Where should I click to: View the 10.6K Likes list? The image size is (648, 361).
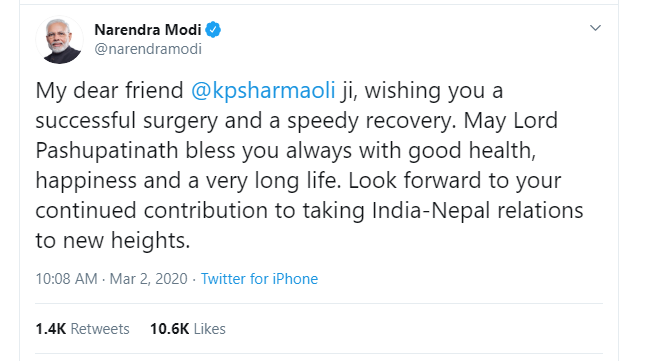[x=188, y=329]
